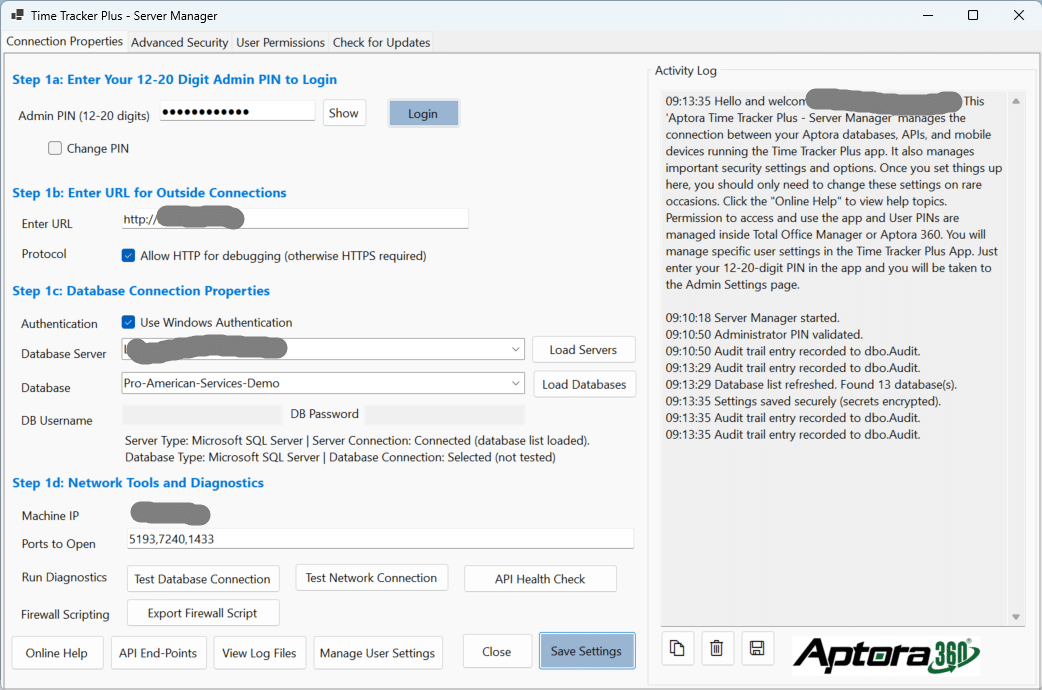Image resolution: width=1042 pixels, height=690 pixels.
Task: Click log line 'Settings saved securely (secrets encrypted).'
Action: (x=803, y=401)
